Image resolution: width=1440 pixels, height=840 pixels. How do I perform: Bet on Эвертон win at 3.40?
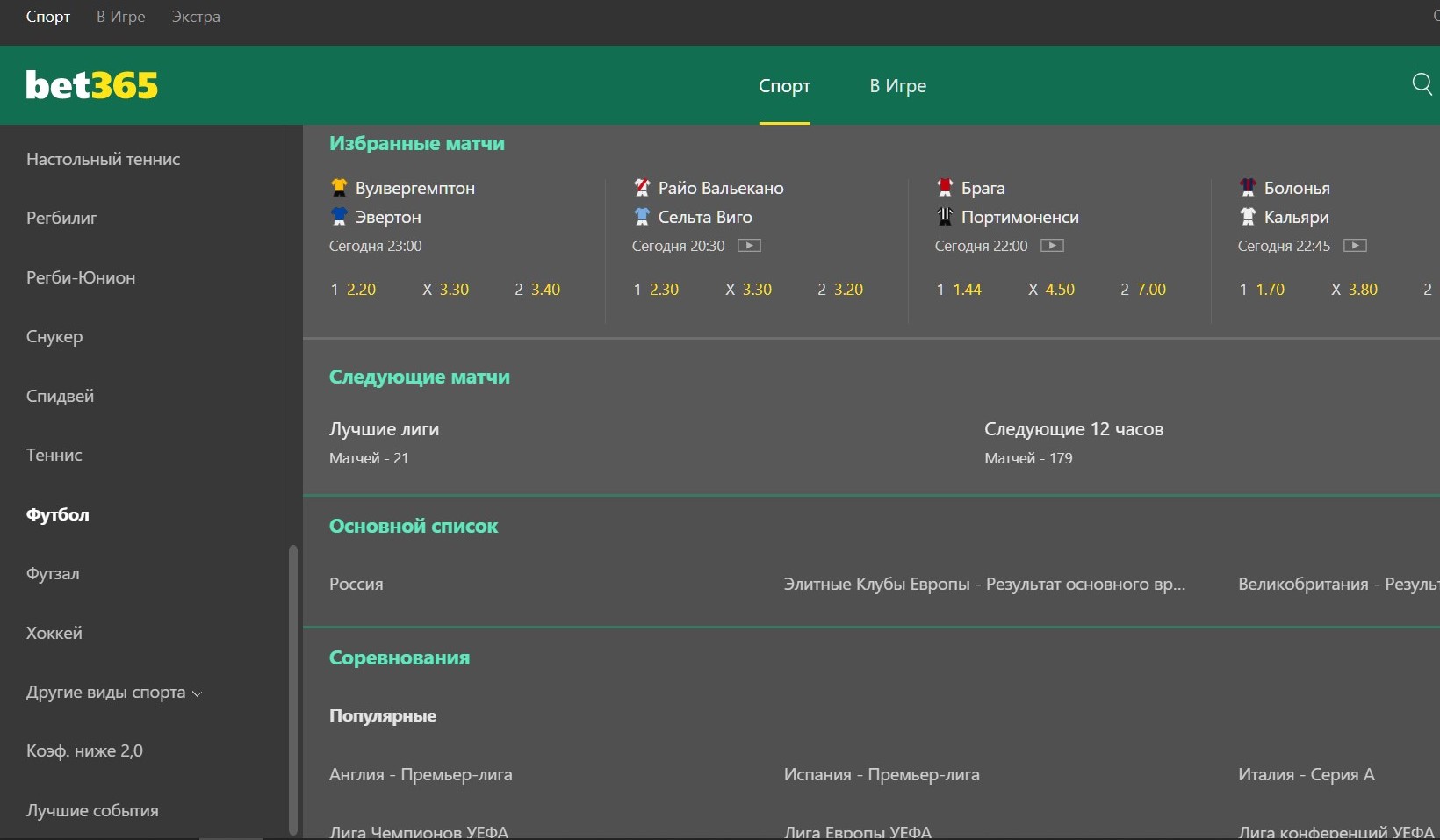537,290
